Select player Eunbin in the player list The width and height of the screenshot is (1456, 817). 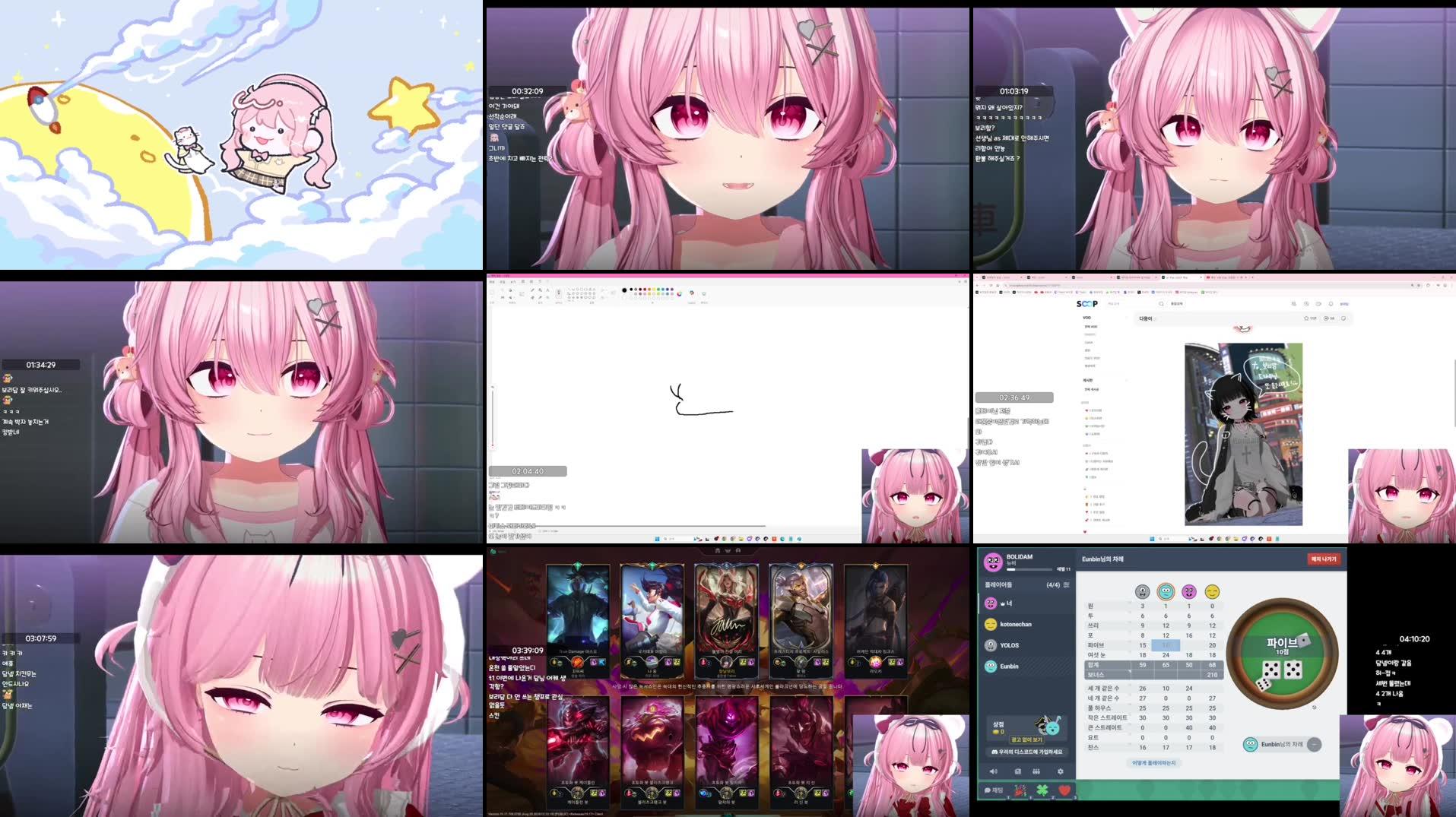[x=1026, y=667]
